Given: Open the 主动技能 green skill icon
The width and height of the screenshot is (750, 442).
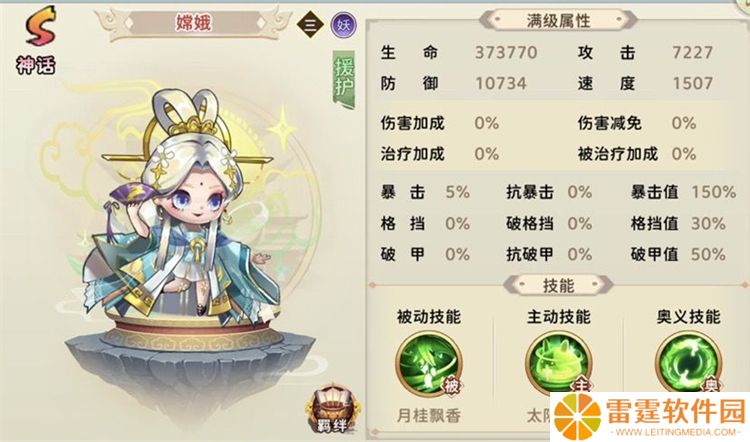Looking at the screenshot, I should [558, 364].
